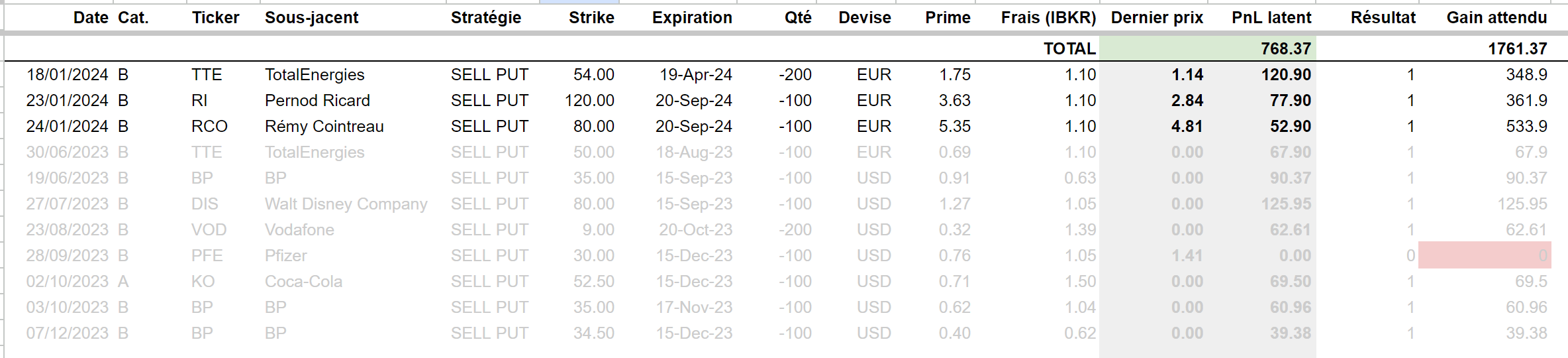
Task: Select the red highlighted Pfizer gain cell
Action: (1485, 255)
